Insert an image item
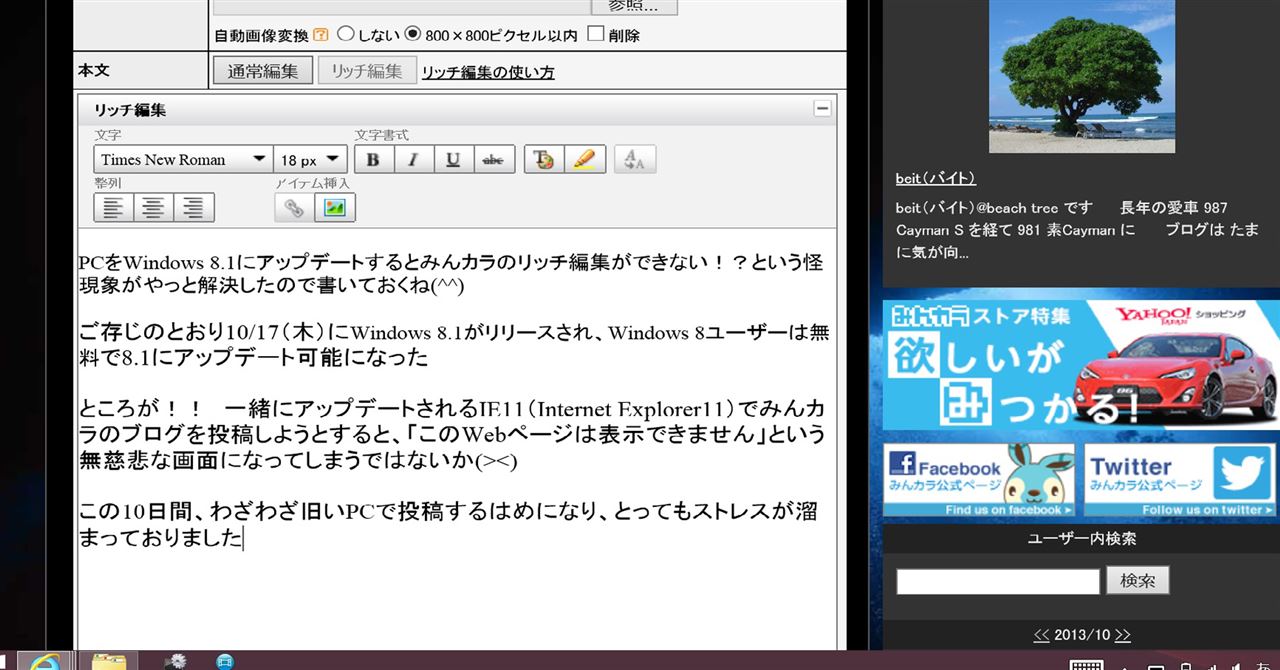Screen dimensions: 1280x670 click(335, 207)
